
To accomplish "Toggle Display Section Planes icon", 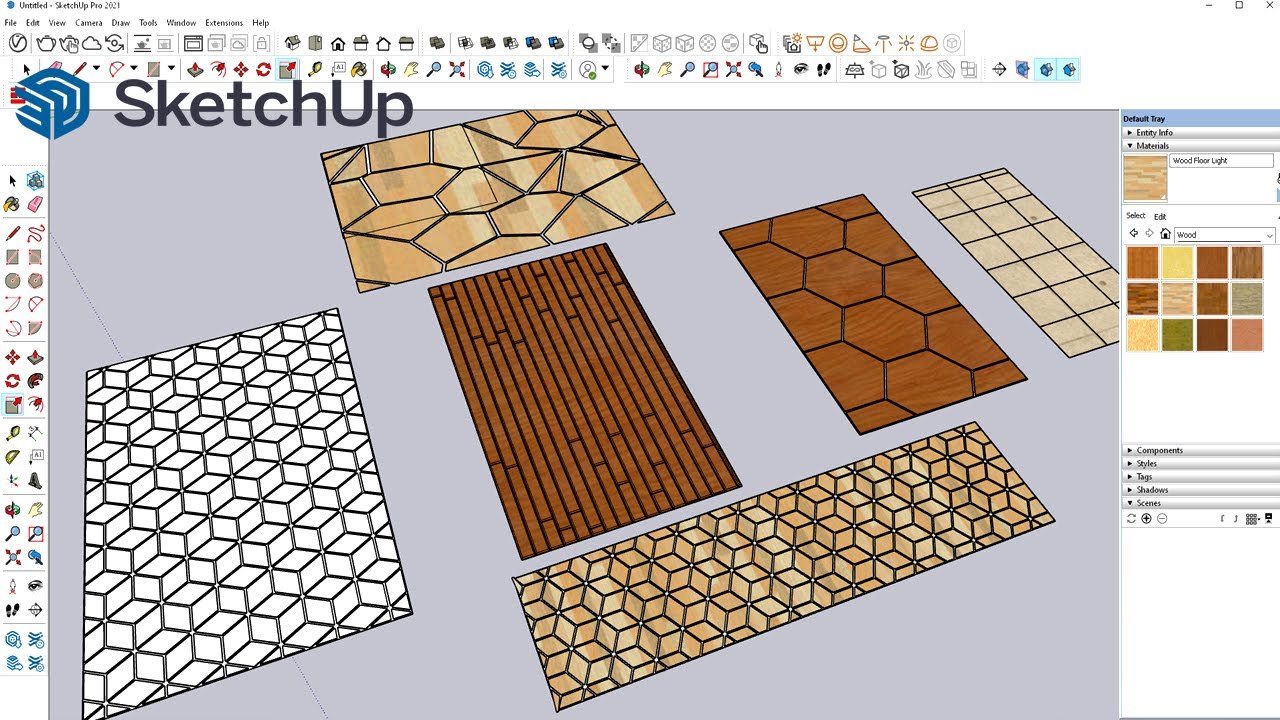I will click(x=1022, y=69).
